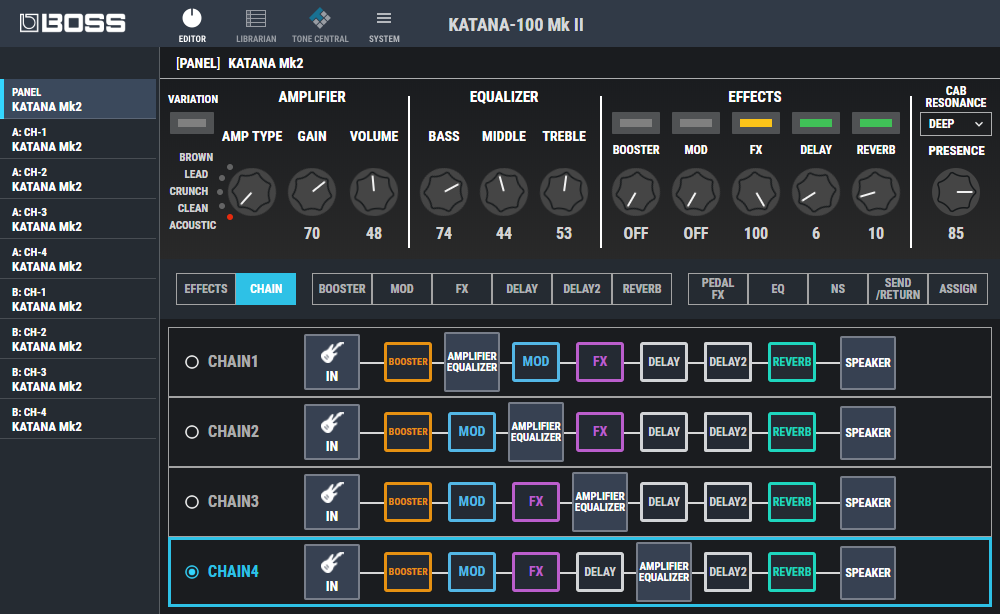Select the CHAIN3 radio button
The image size is (1000, 614).
tap(191, 502)
